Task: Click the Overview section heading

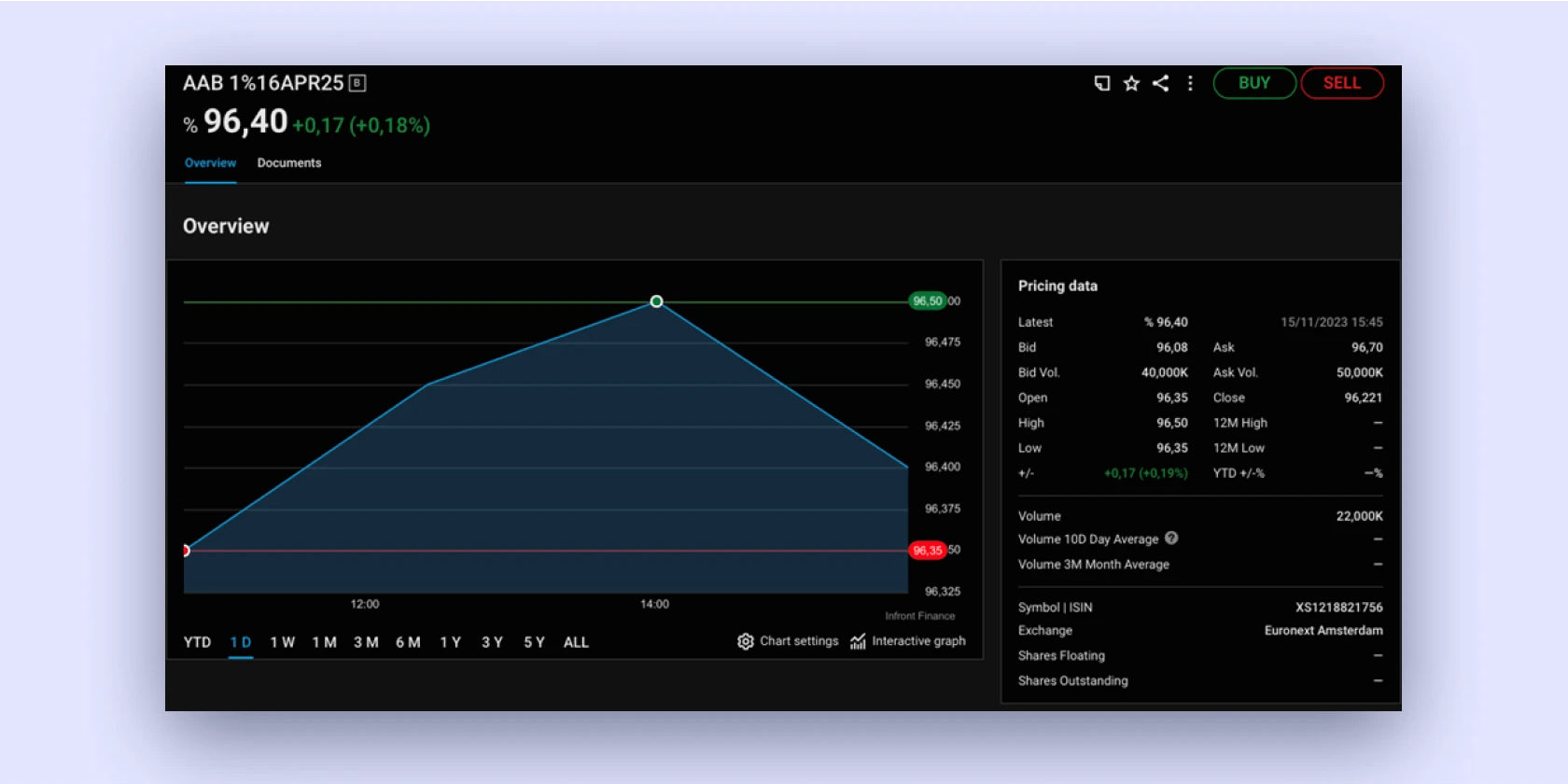Action: click(226, 227)
